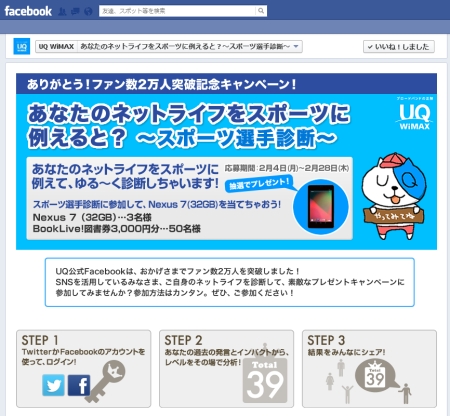
Task: Click the Twitter login icon
Action: pyautogui.click(x=53, y=385)
